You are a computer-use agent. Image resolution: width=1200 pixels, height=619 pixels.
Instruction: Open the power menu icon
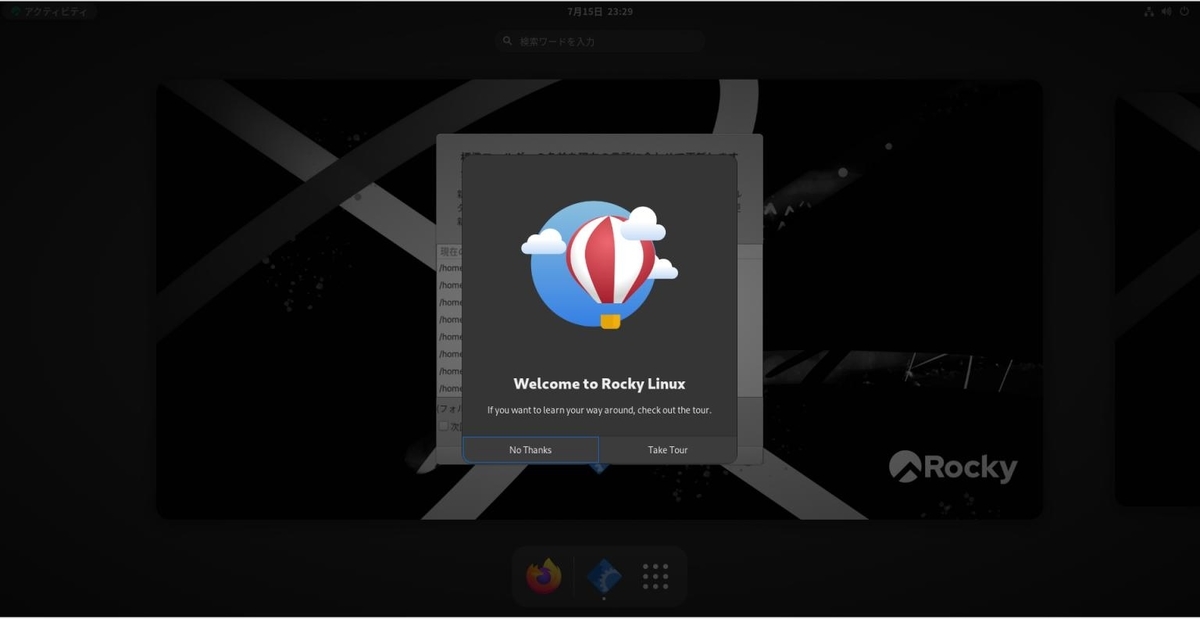1185,12
